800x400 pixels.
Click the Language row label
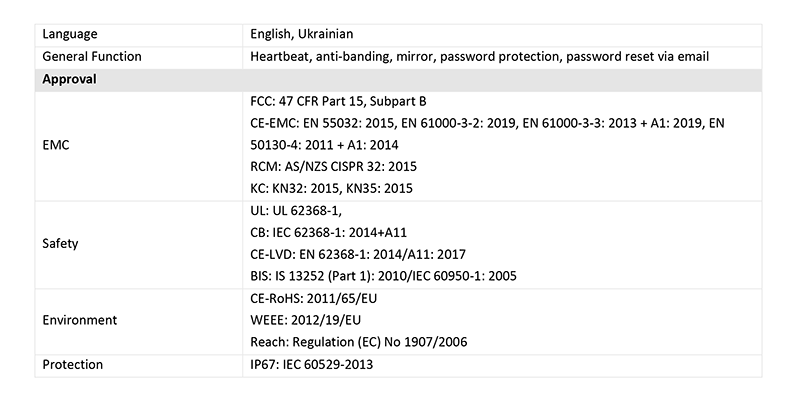click(x=69, y=34)
